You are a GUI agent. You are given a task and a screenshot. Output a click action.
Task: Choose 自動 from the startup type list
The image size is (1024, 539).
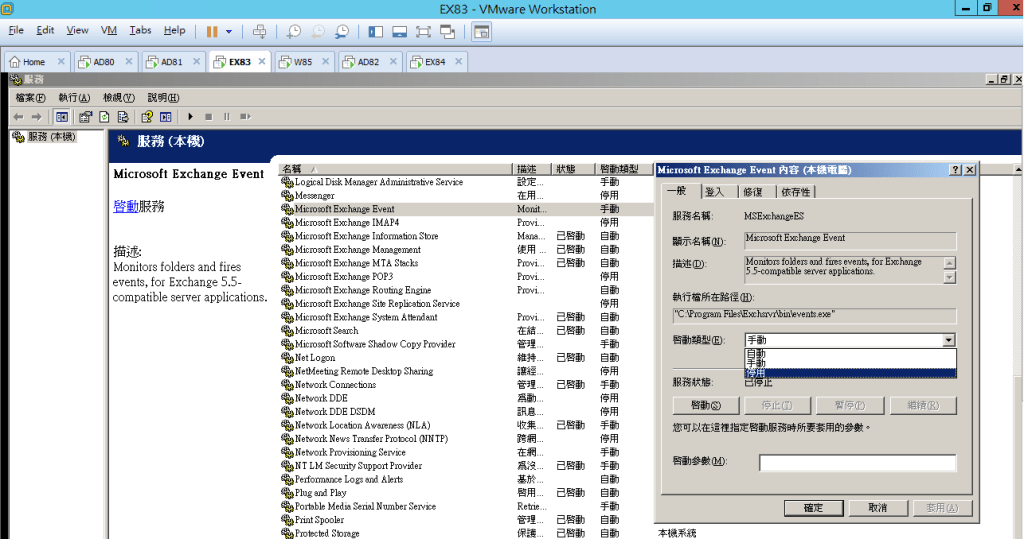click(755, 353)
